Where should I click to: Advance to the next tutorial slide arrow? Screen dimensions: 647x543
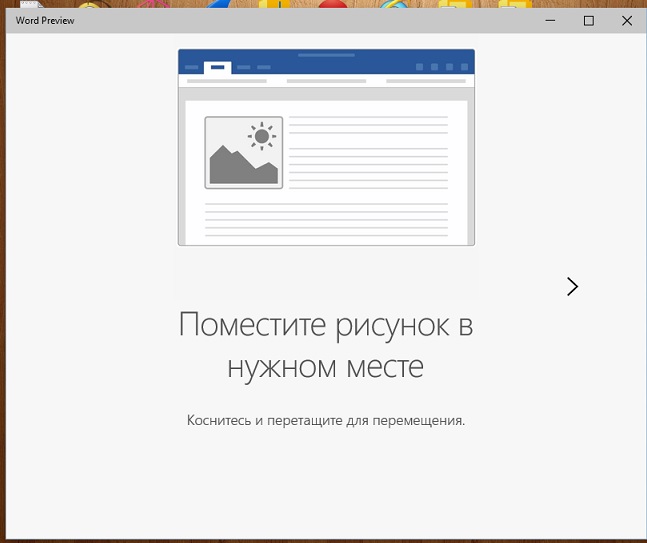(572, 286)
